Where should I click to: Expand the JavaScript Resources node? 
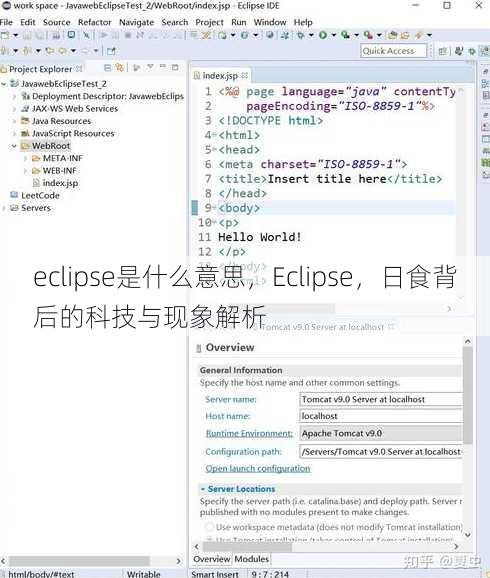(x=14, y=133)
